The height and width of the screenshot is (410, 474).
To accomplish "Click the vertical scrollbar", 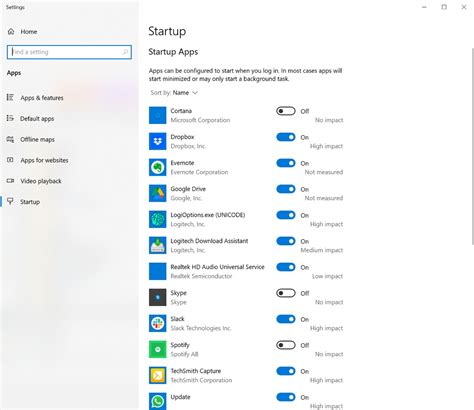I will [472, 147].
